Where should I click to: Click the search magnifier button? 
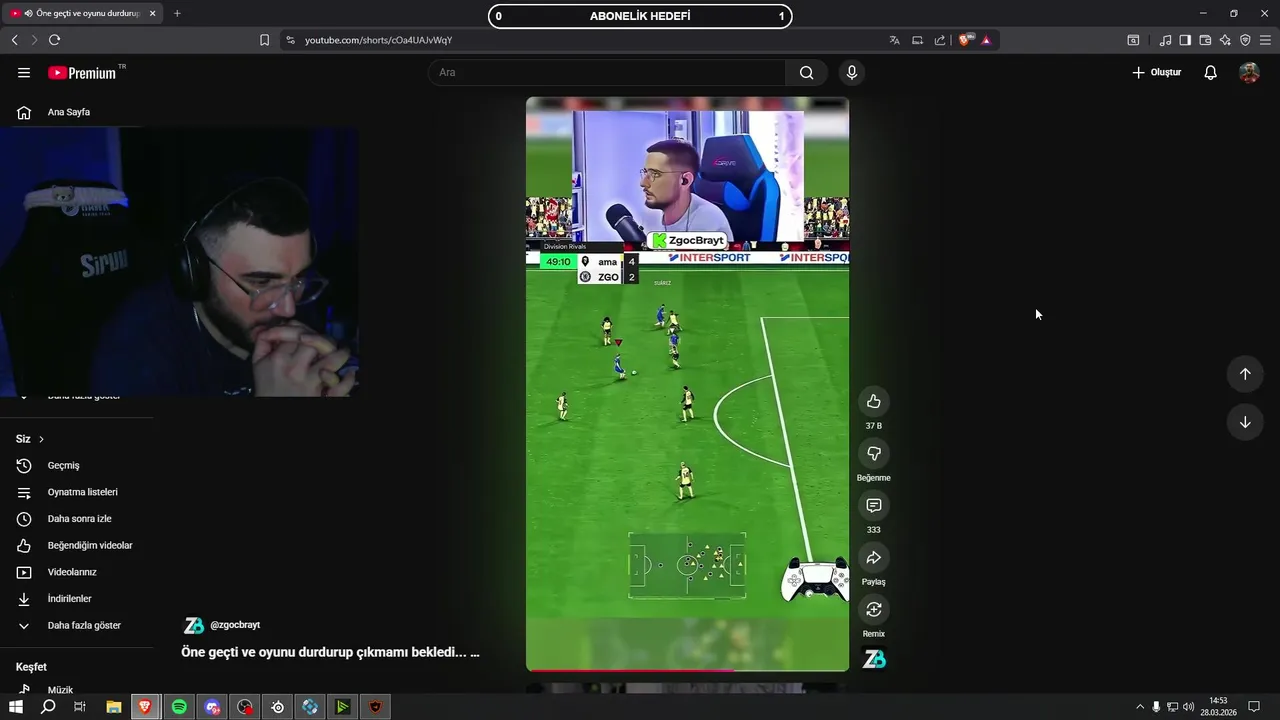pyautogui.click(x=806, y=72)
